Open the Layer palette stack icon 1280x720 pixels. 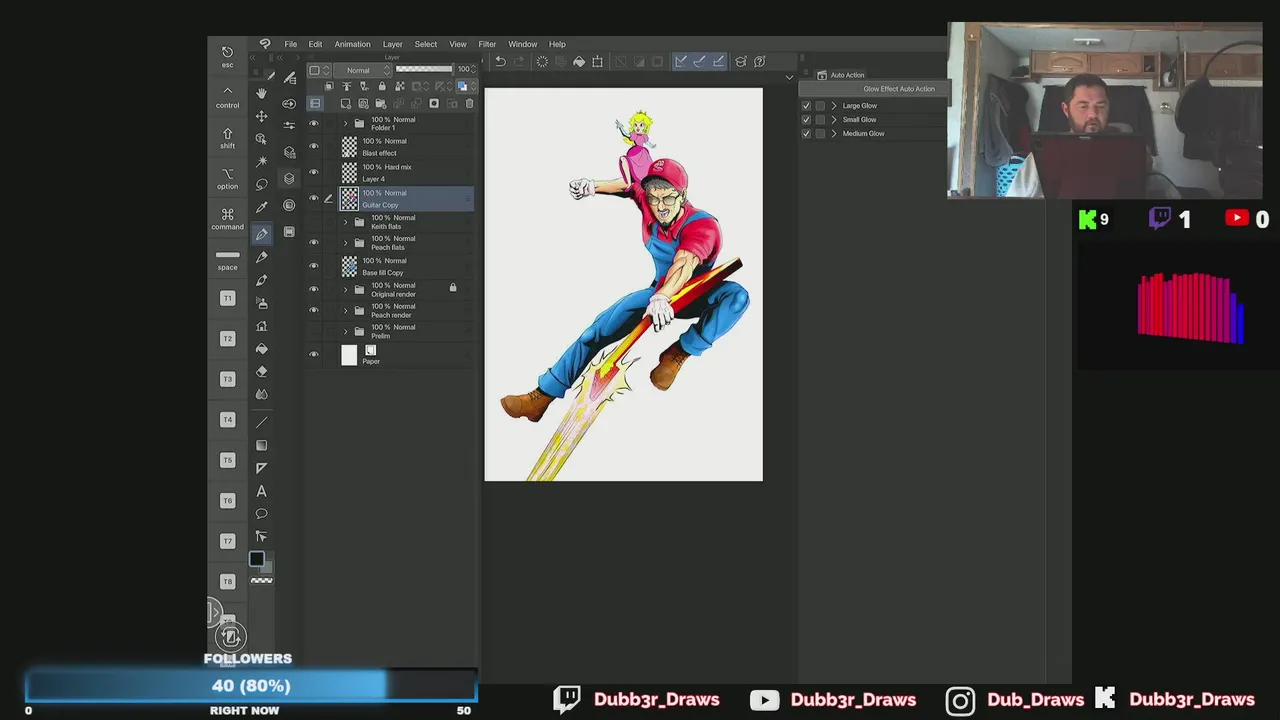click(289, 178)
